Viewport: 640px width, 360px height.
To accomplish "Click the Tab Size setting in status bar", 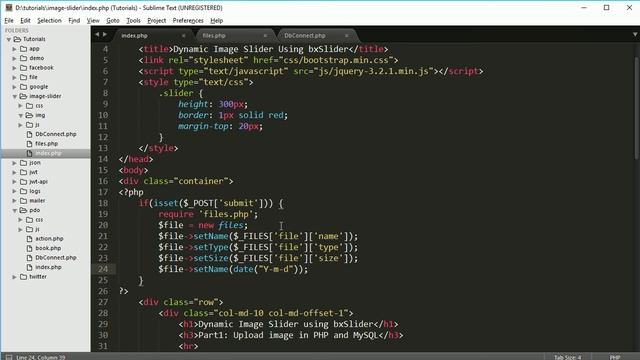I will pos(567,357).
